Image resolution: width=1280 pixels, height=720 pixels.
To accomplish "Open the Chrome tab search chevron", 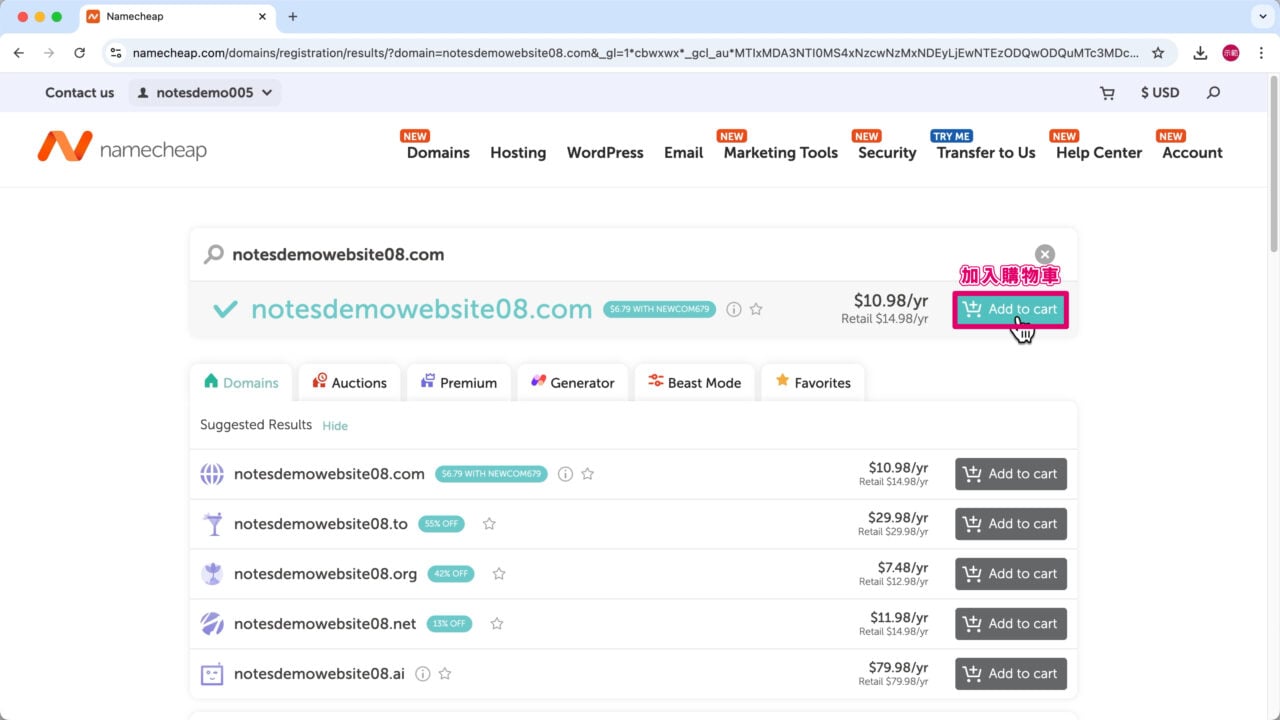I will pyautogui.click(x=1259, y=17).
